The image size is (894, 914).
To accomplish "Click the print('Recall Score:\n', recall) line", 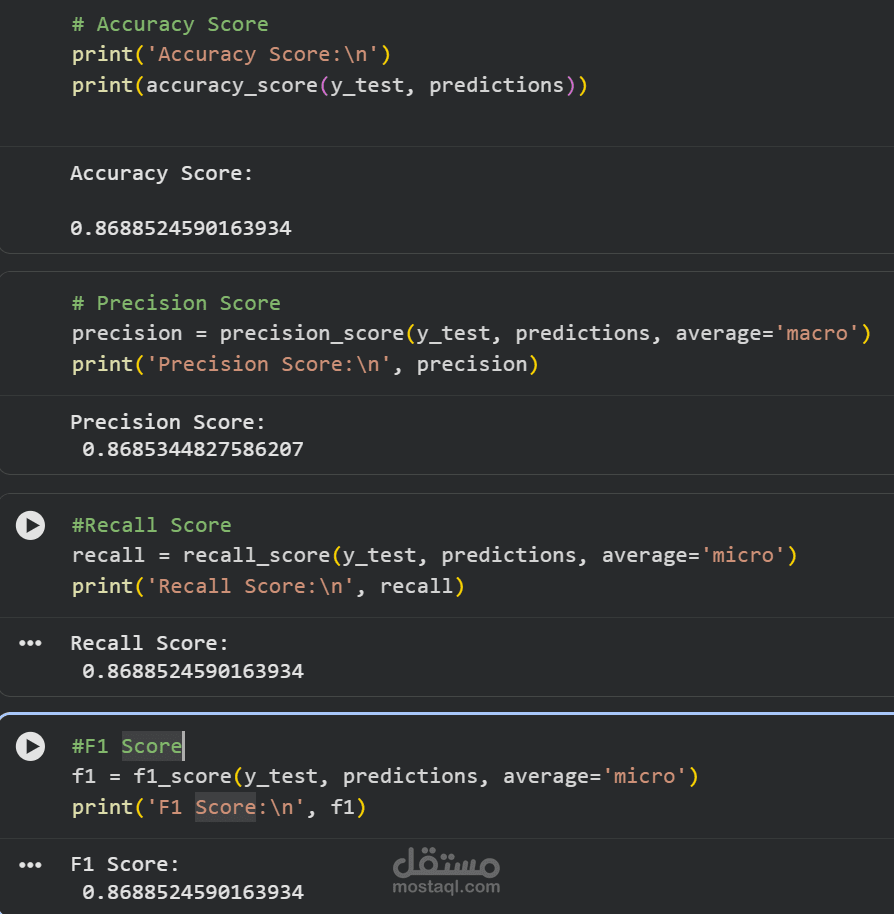I will [268, 586].
